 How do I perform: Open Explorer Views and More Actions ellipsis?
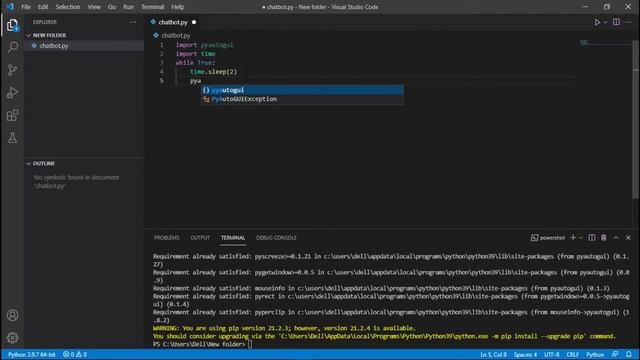click(133, 22)
